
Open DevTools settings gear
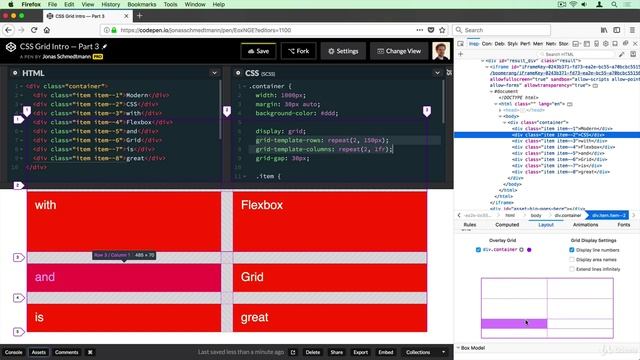pos(606,44)
